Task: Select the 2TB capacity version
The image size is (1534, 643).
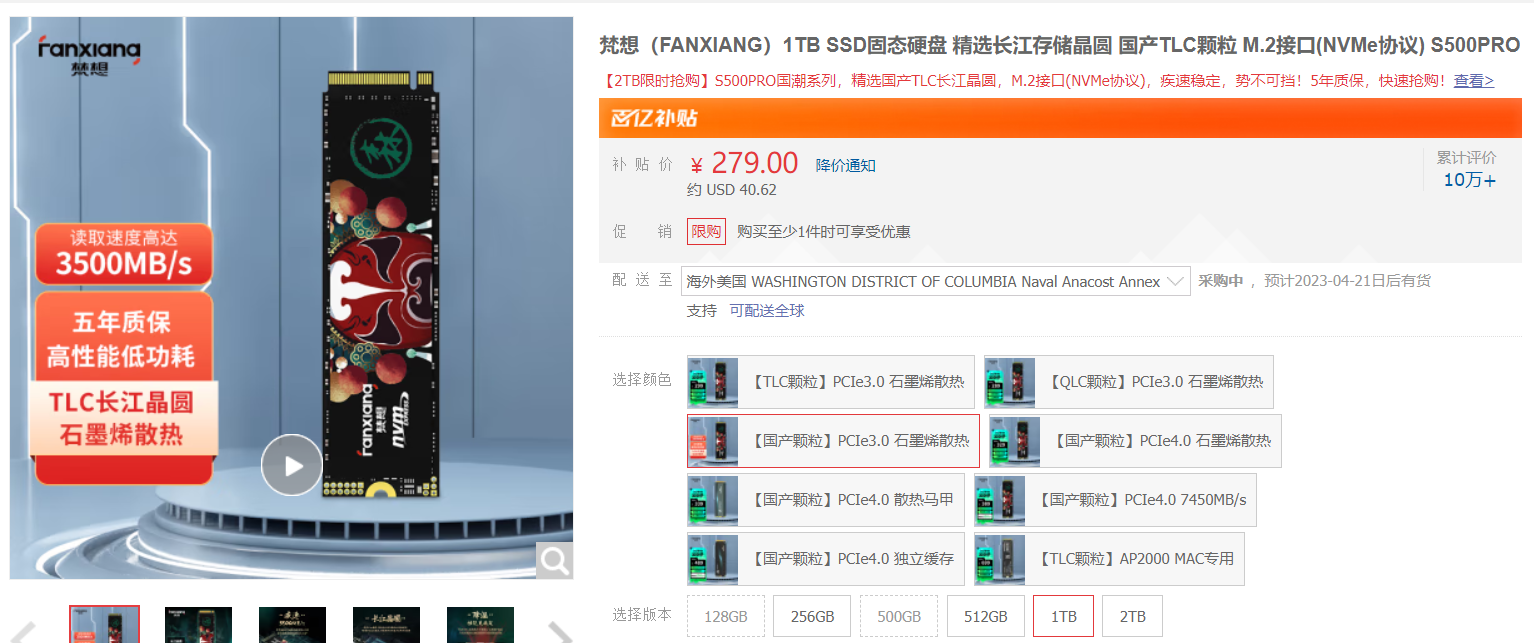Action: click(1132, 616)
